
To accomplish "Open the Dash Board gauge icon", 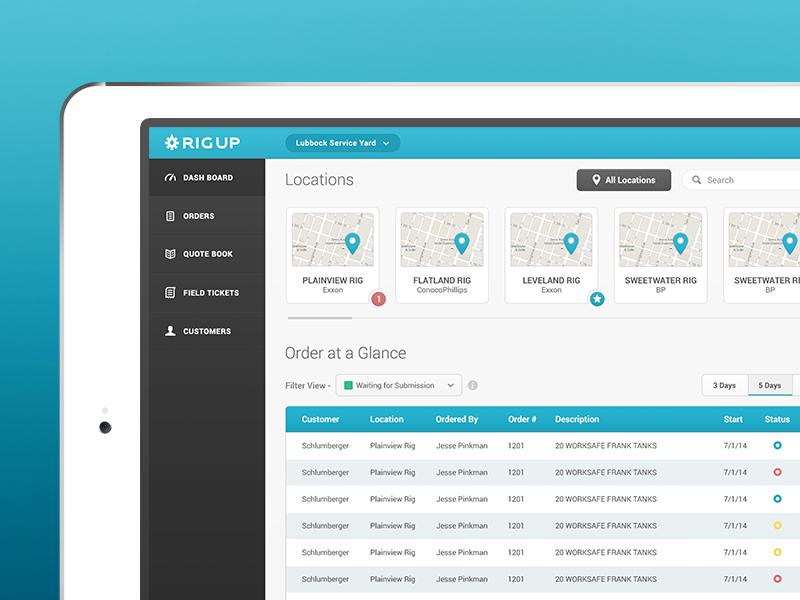I will pos(170,178).
